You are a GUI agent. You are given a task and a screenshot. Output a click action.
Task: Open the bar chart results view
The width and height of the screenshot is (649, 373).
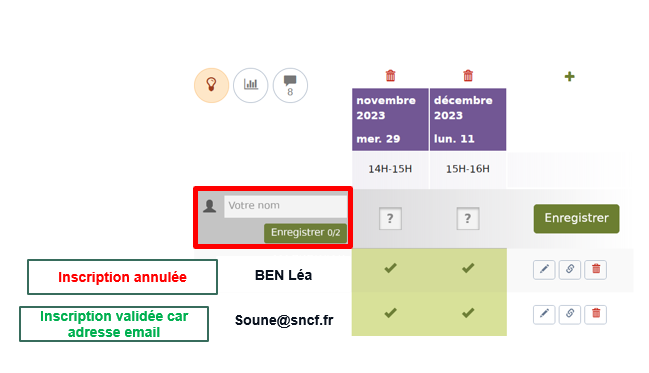(x=251, y=85)
